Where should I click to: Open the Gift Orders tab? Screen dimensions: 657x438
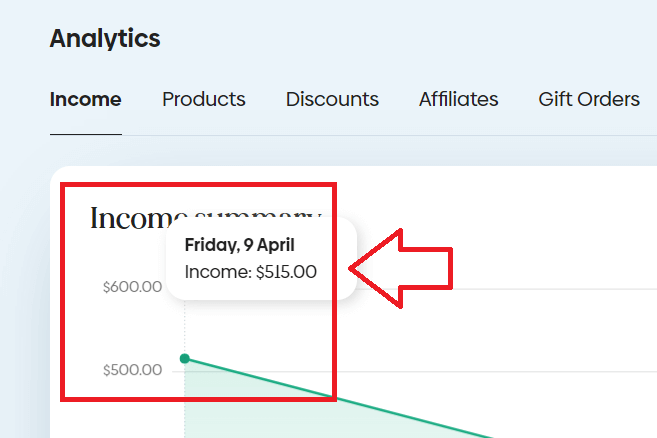click(588, 99)
